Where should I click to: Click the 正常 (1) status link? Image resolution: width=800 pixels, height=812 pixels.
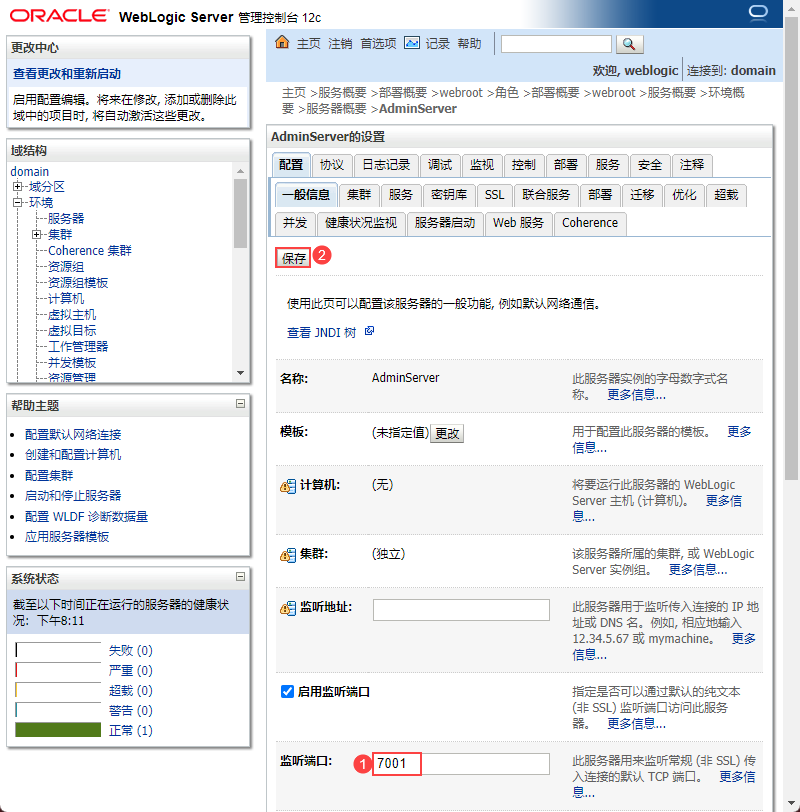[130, 731]
